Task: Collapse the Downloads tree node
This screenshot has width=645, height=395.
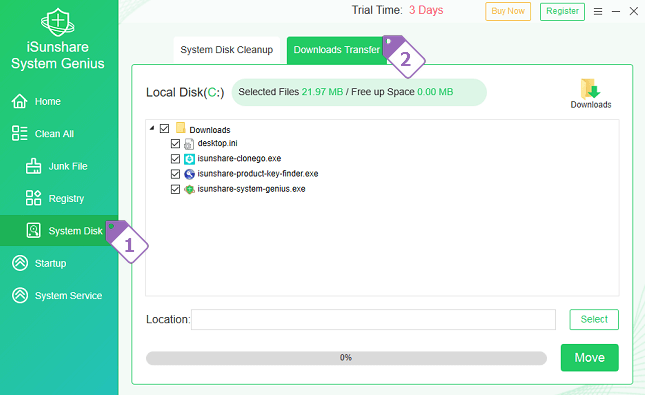Action: [x=152, y=128]
